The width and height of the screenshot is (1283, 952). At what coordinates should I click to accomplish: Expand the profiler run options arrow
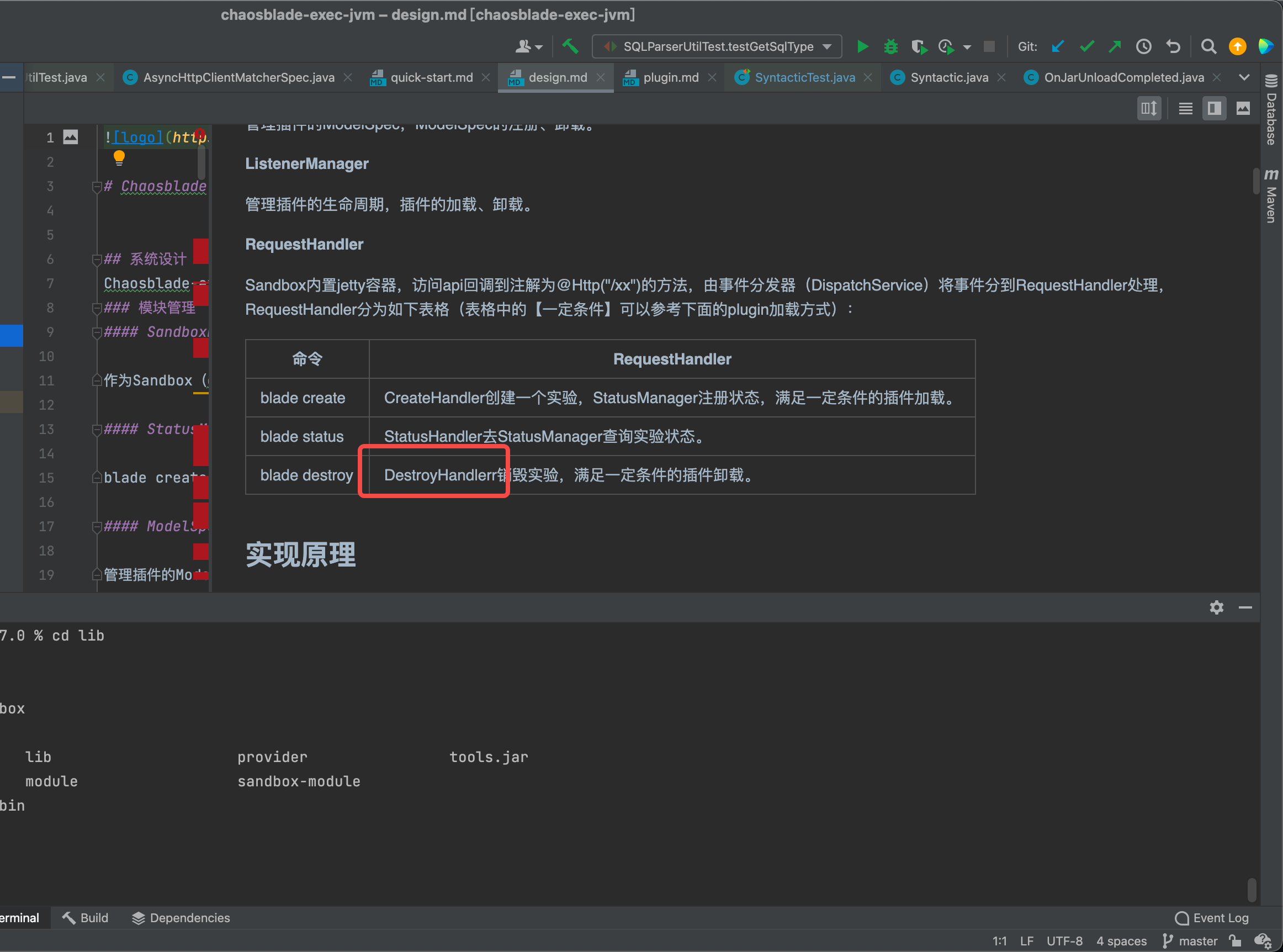tap(967, 47)
